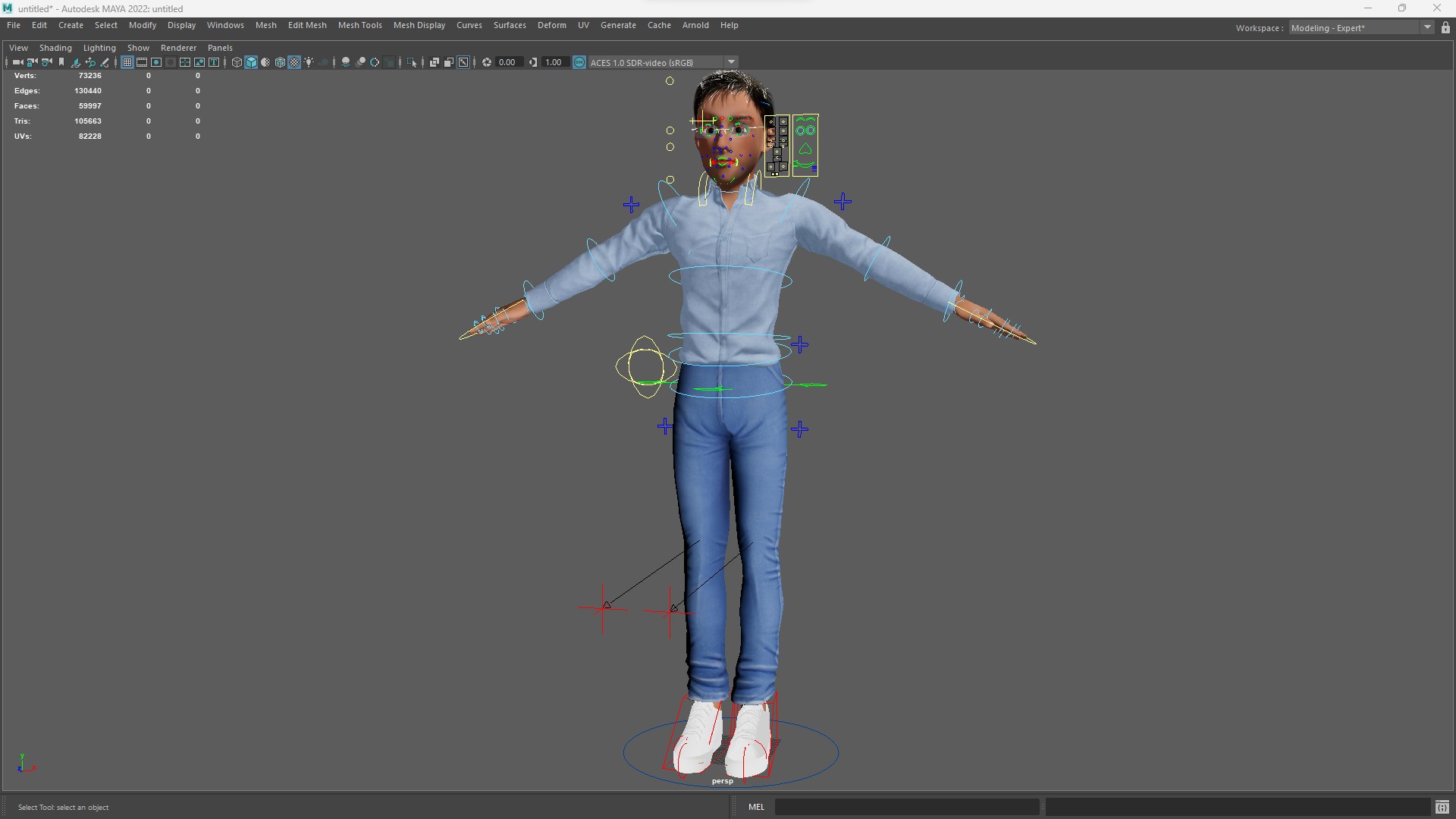Toggle the X-Ray Joints button
Image resolution: width=1456 pixels, height=819 pixels.
click(463, 62)
